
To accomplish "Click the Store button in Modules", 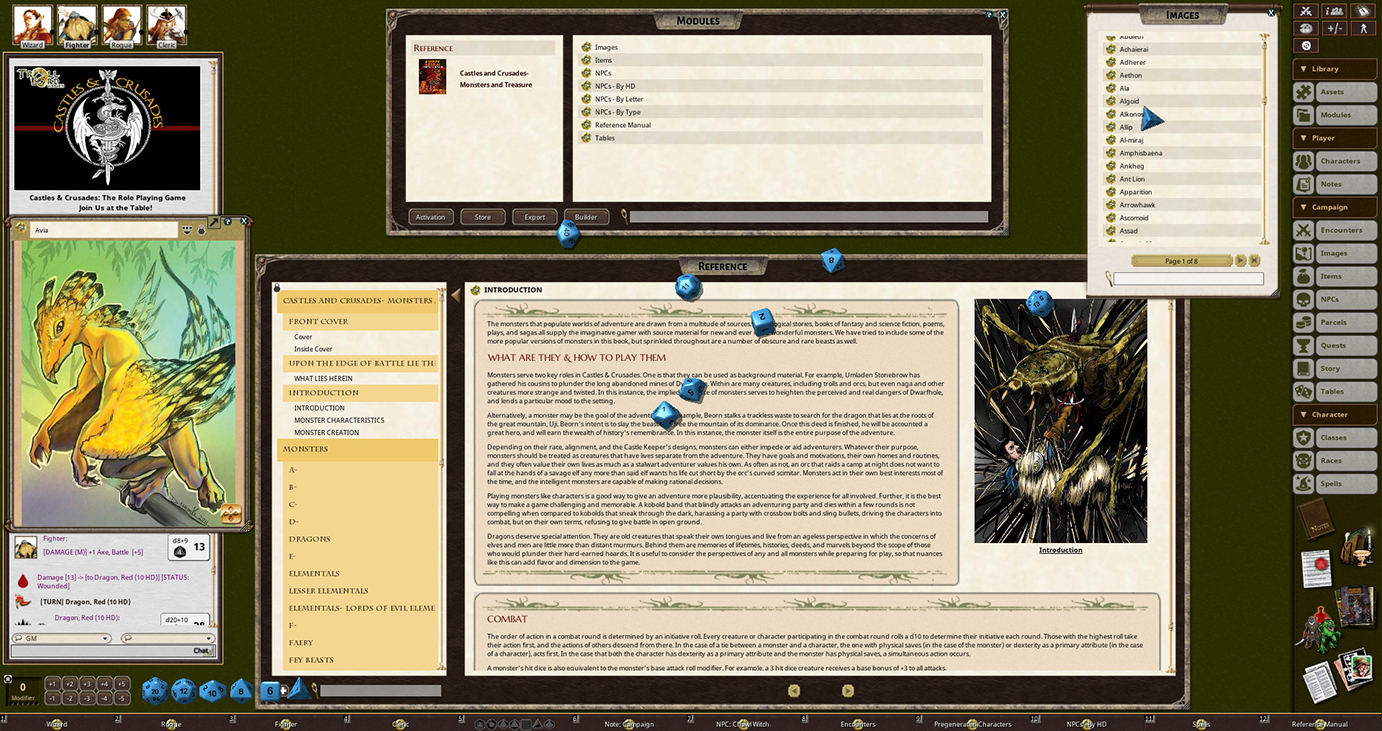I will coord(483,217).
